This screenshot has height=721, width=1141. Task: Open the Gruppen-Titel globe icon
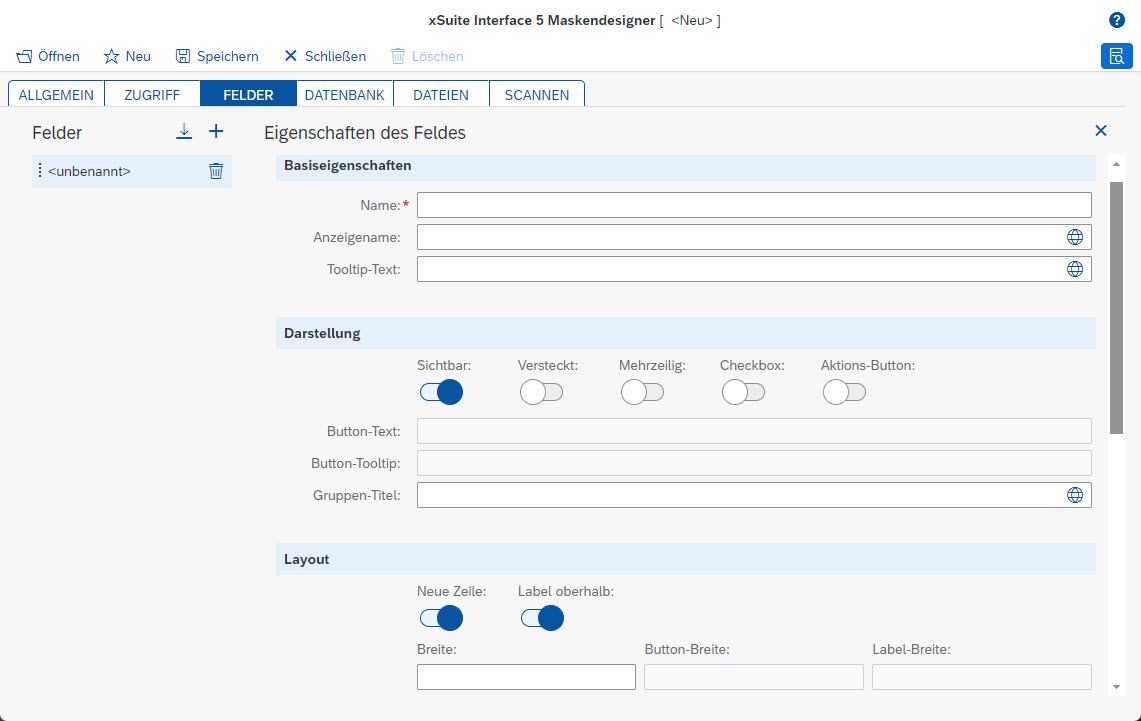[x=1075, y=494]
